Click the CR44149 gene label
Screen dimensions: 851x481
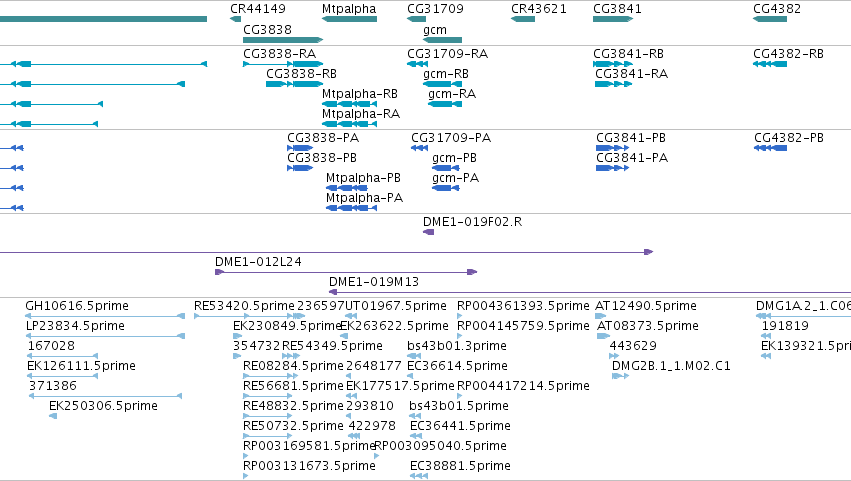click(x=257, y=9)
